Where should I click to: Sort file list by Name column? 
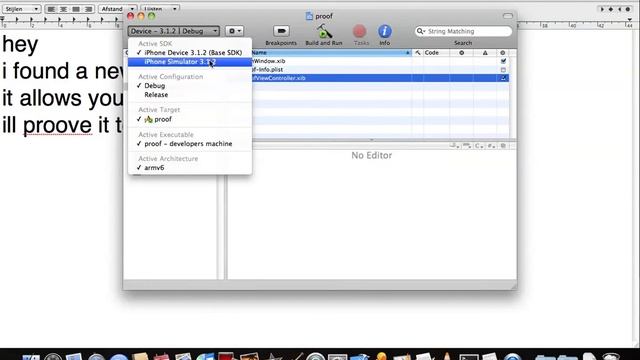point(331,53)
